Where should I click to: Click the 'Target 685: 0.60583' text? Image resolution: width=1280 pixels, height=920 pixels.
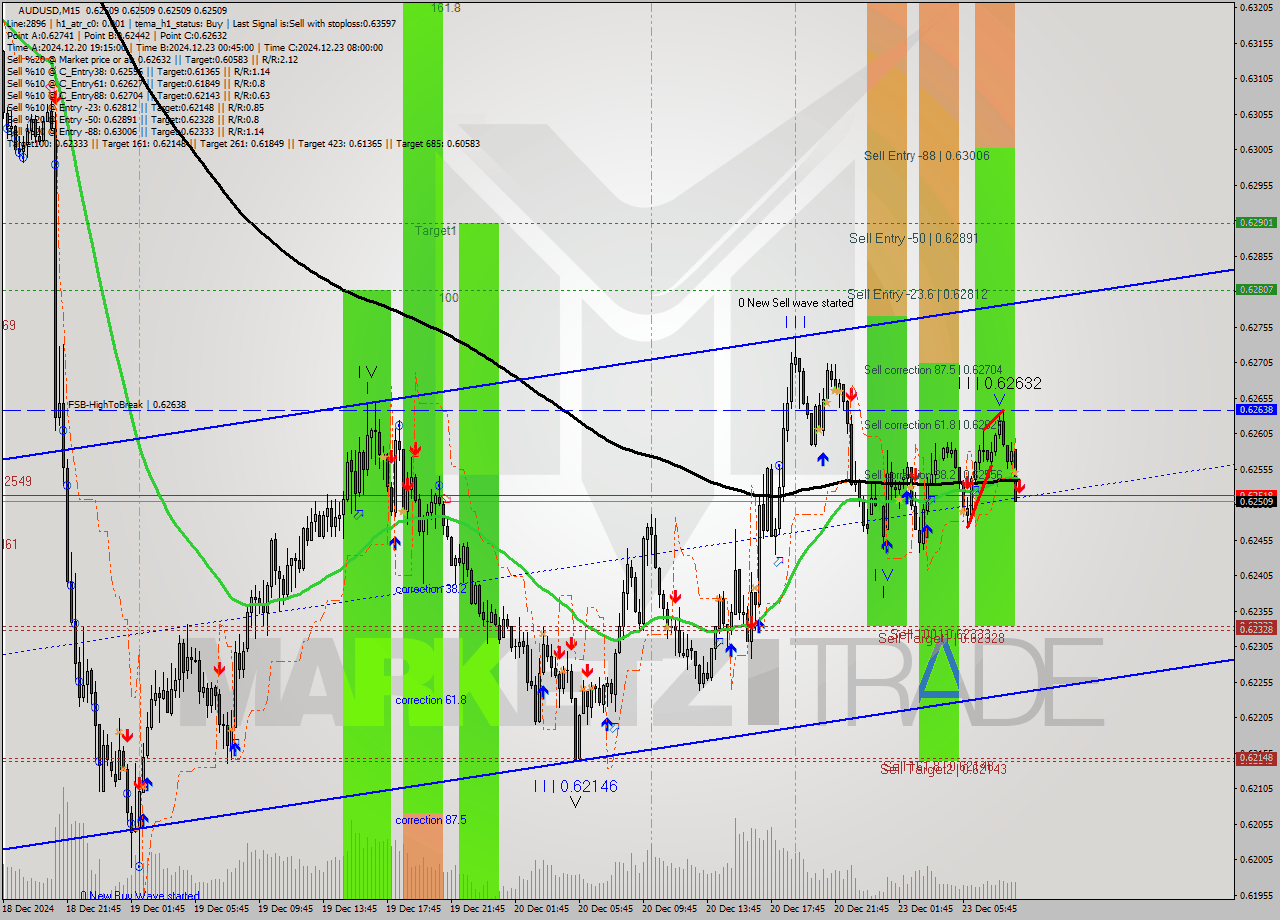click(x=438, y=144)
